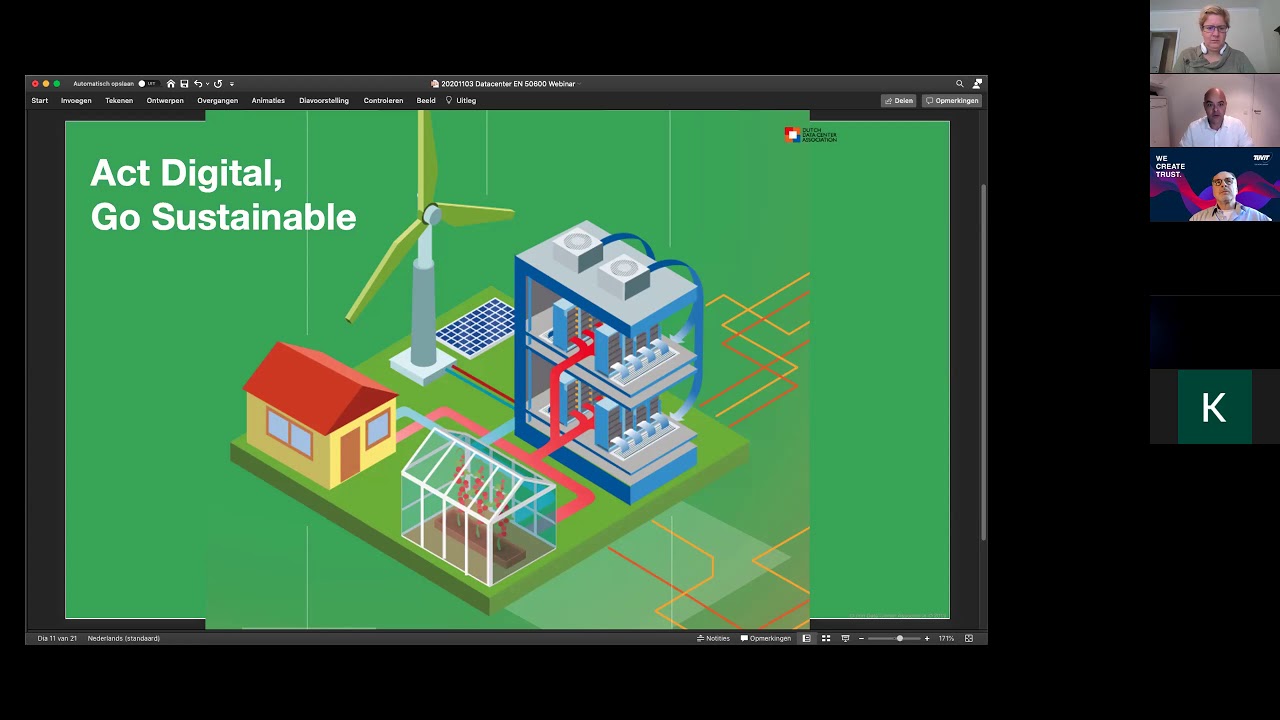The image size is (1280, 720).
Task: Click the Opmerkingen button in ribbon
Action: point(951,101)
